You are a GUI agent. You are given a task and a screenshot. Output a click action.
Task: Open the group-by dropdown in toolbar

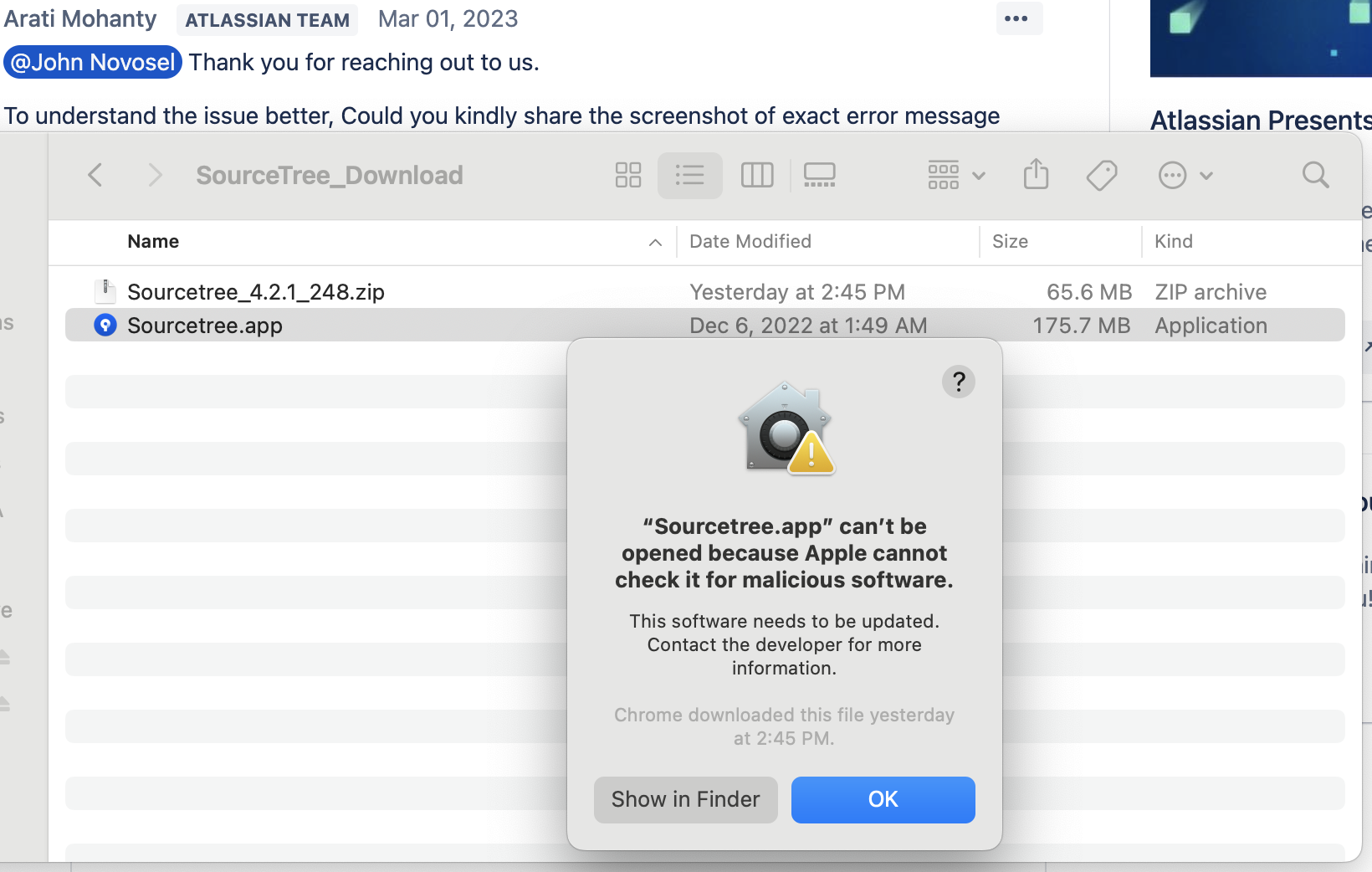coord(956,175)
